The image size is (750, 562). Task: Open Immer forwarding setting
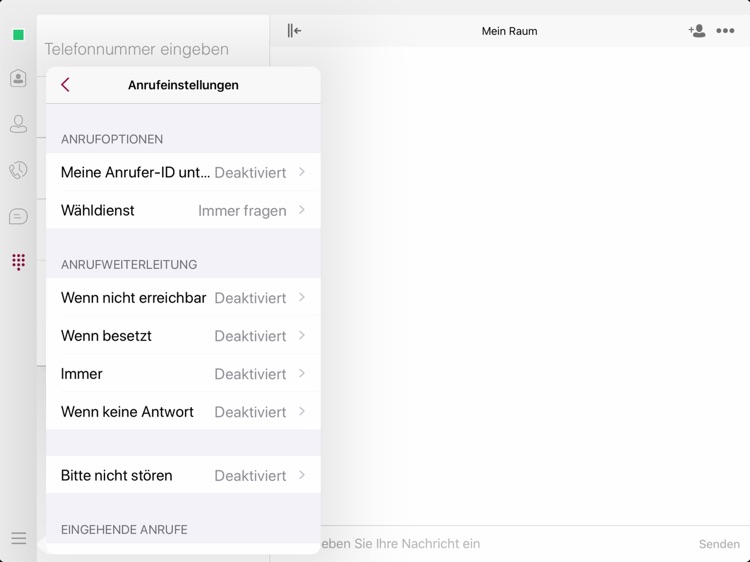point(183,374)
